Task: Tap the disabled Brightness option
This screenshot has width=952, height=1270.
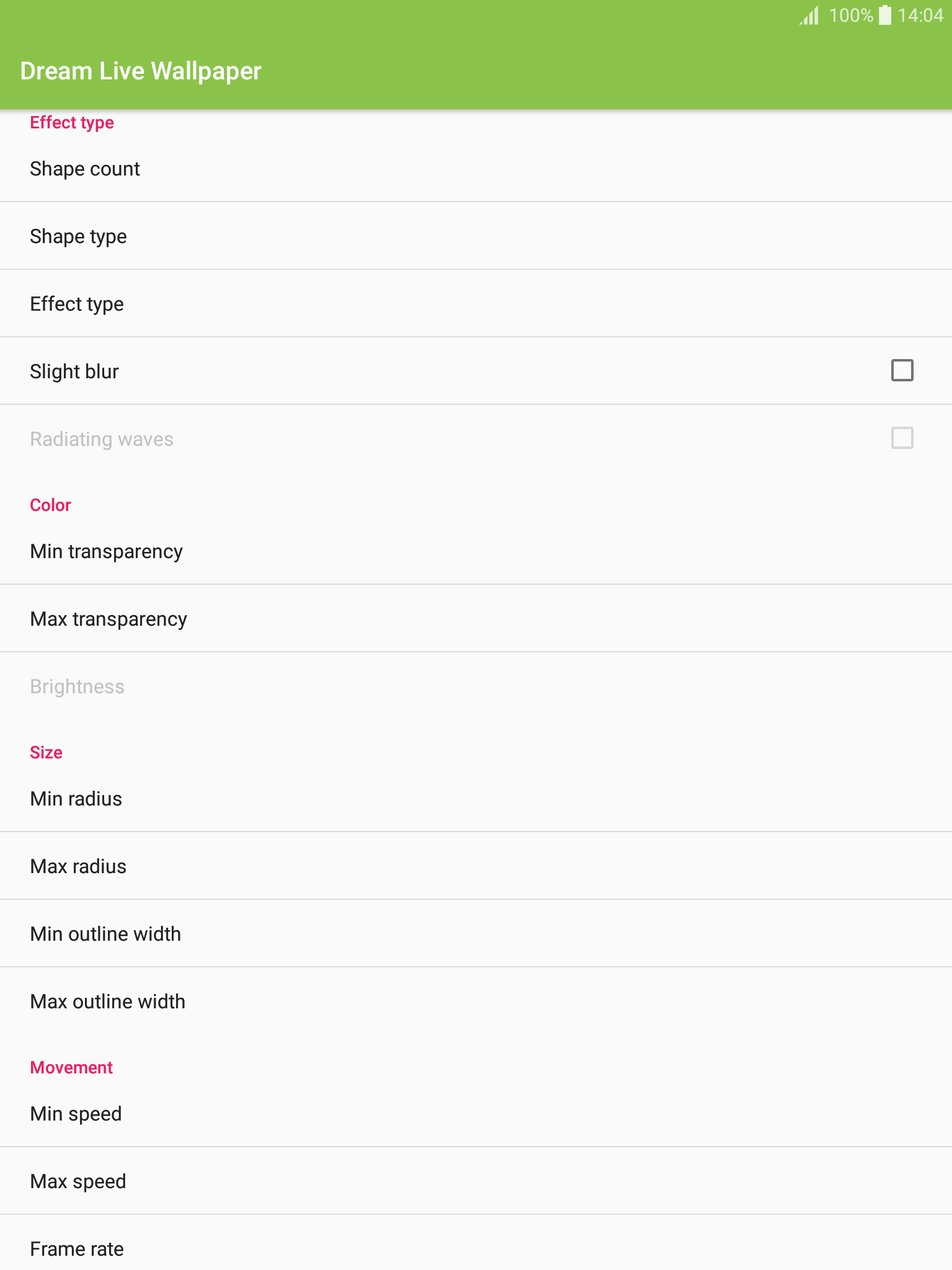Action: coord(476,686)
